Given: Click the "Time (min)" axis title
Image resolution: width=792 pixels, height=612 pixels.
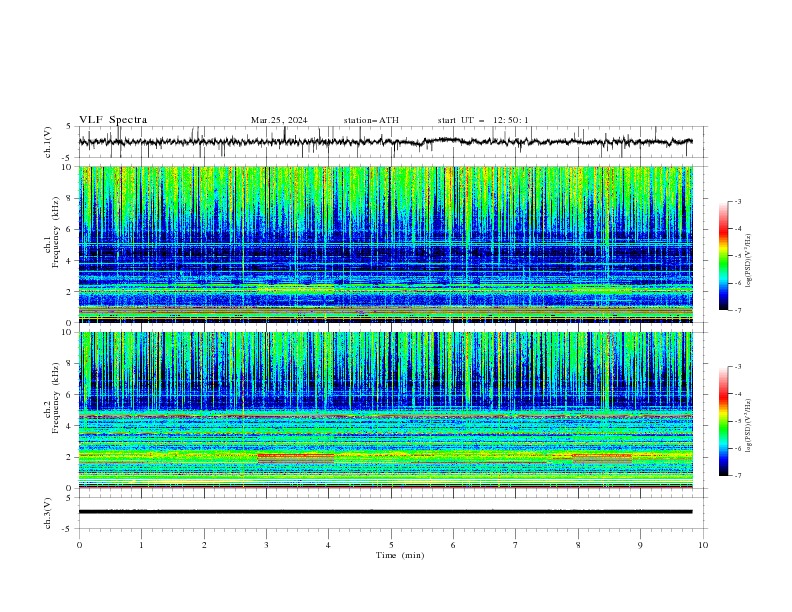Looking at the screenshot, I should [x=400, y=555].
